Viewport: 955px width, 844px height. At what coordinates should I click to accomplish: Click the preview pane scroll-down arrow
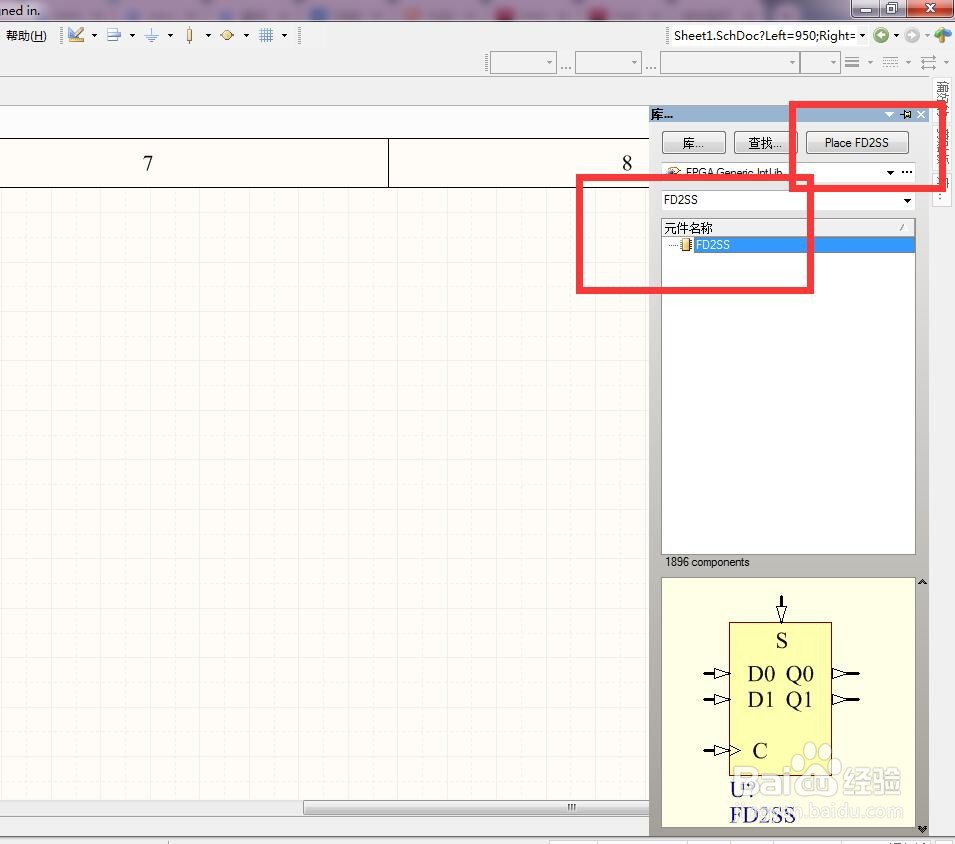922,829
